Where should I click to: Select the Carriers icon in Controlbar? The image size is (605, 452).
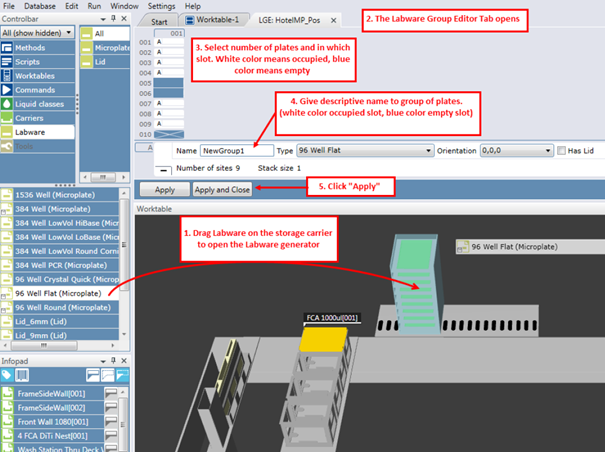[8, 117]
